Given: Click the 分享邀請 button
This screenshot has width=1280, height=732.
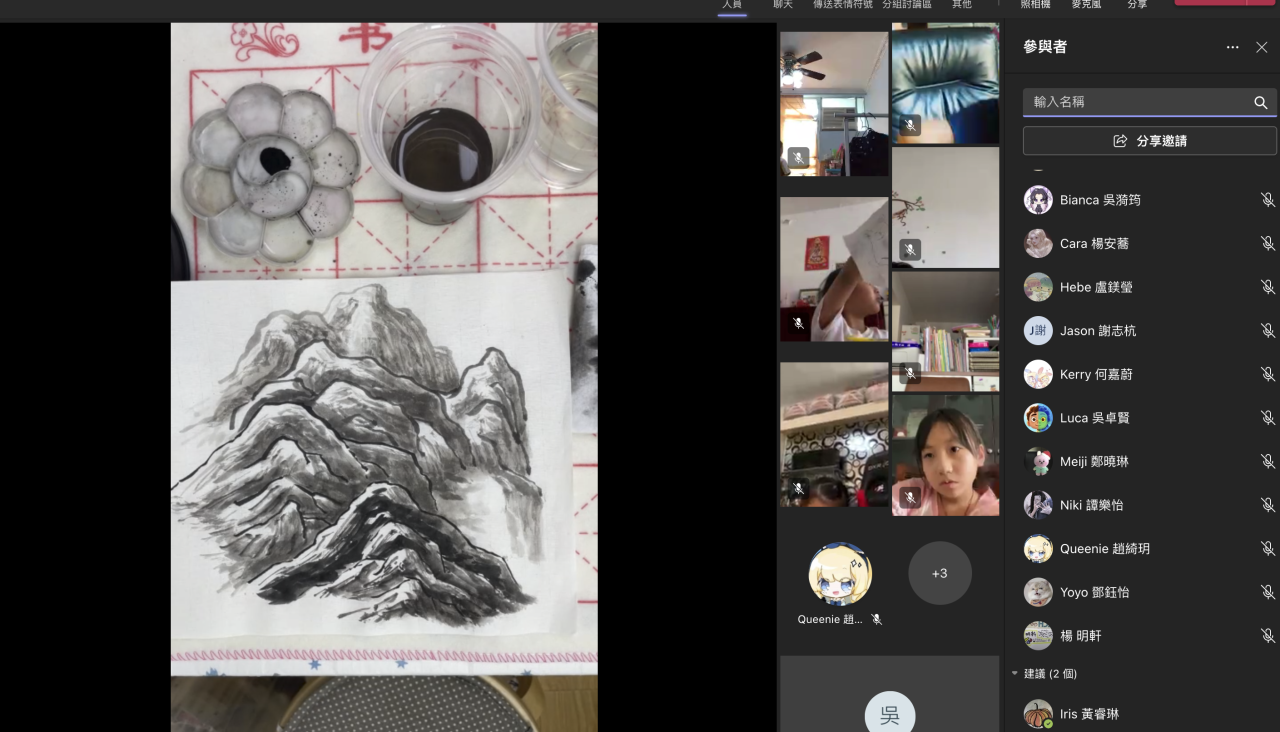Looking at the screenshot, I should 1149,141.
